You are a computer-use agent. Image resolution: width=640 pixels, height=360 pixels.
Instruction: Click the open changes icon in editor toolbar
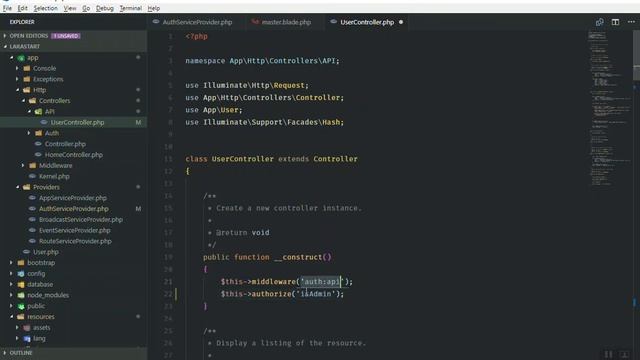tap(599, 22)
